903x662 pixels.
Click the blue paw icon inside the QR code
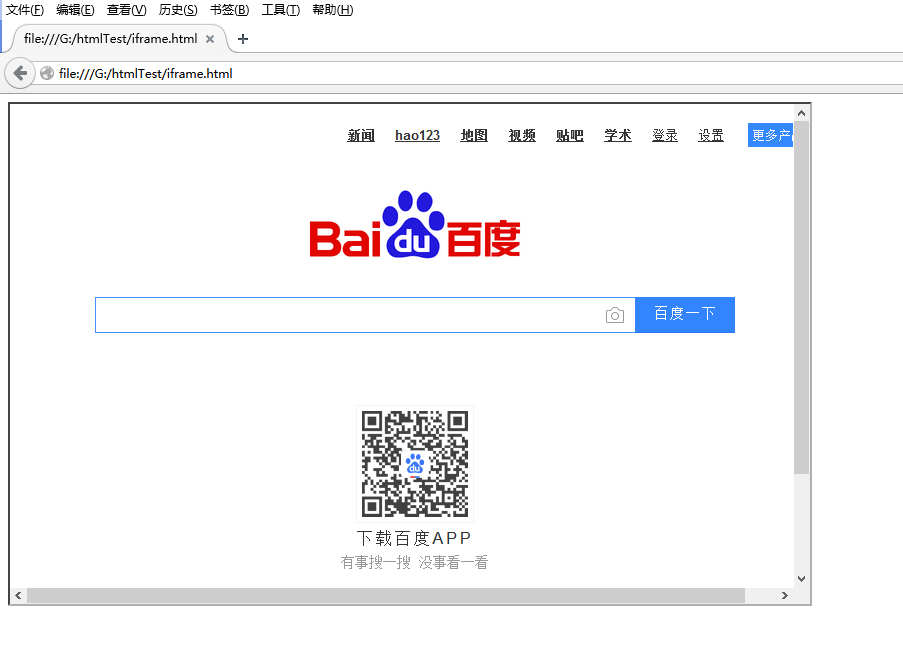click(x=414, y=463)
